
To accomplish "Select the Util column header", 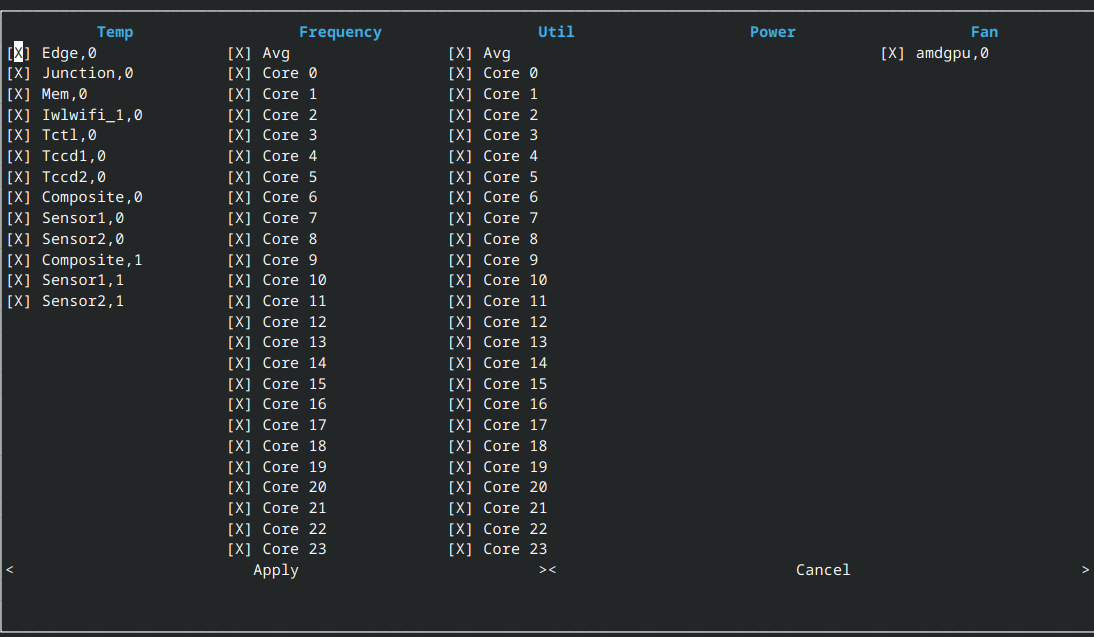I will [556, 32].
